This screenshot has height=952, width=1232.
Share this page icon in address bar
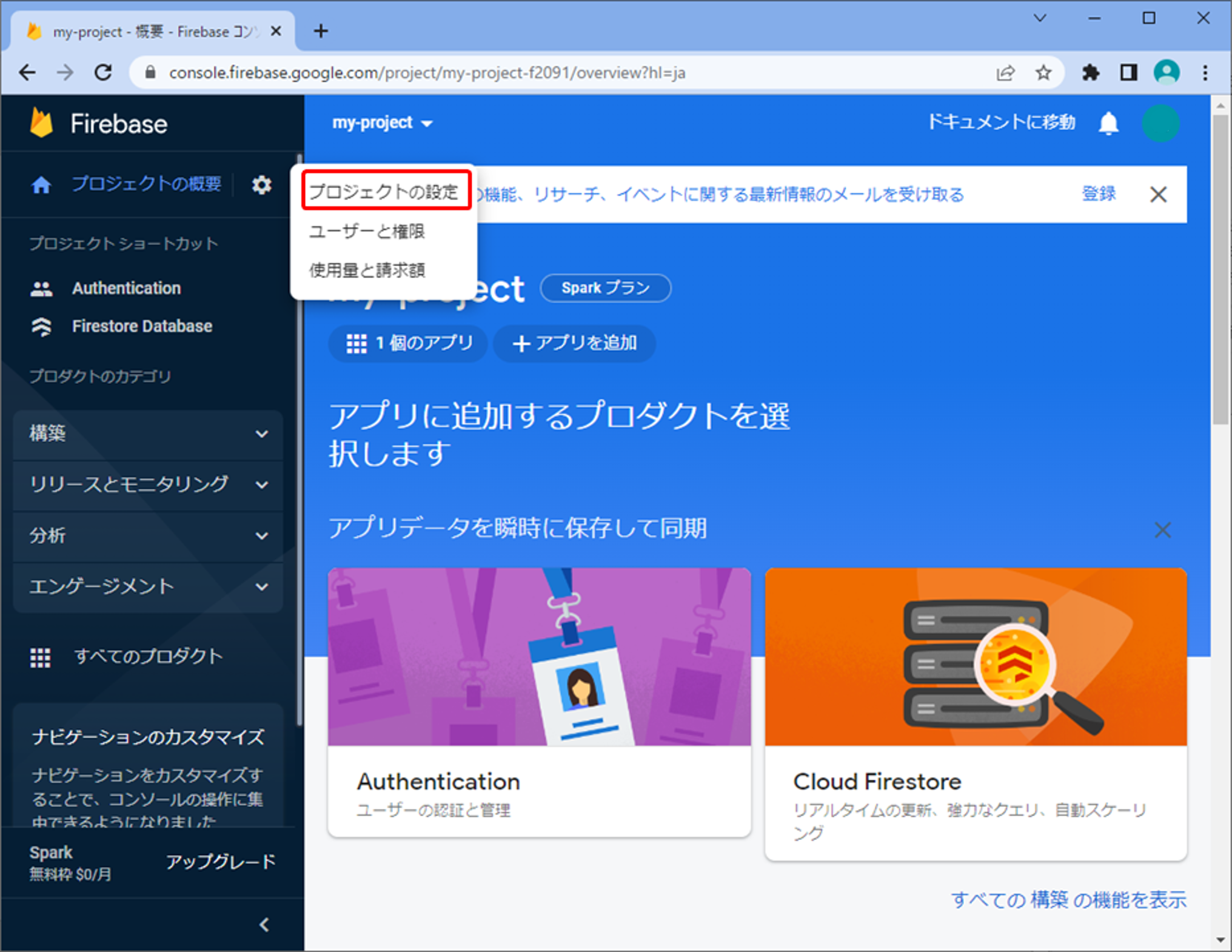[x=1005, y=73]
